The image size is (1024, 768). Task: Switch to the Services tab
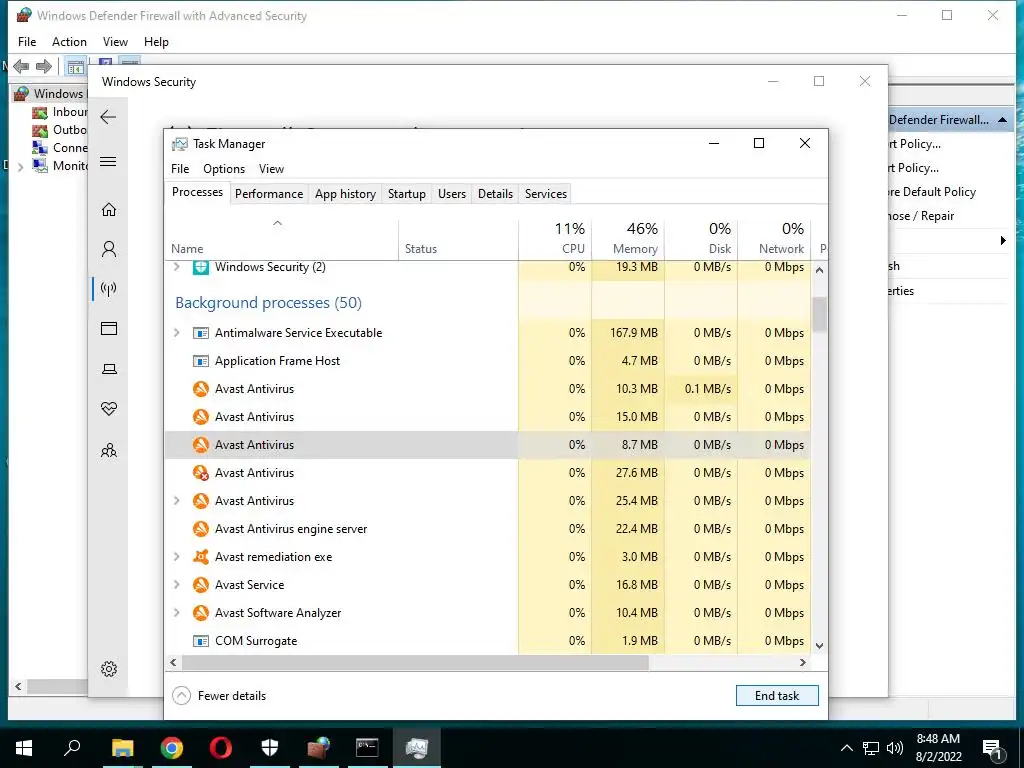(x=546, y=193)
